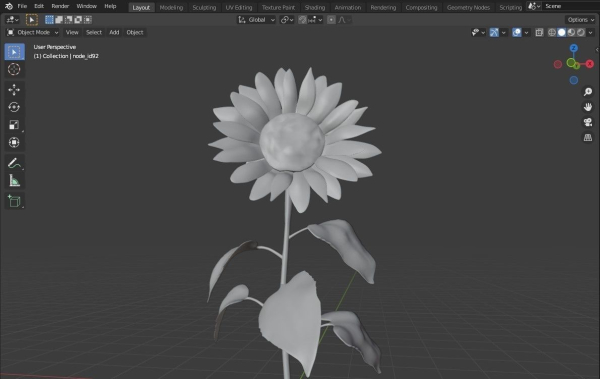Image resolution: width=600 pixels, height=379 pixels.
Task: Open the Options dropdown
Action: (580, 20)
